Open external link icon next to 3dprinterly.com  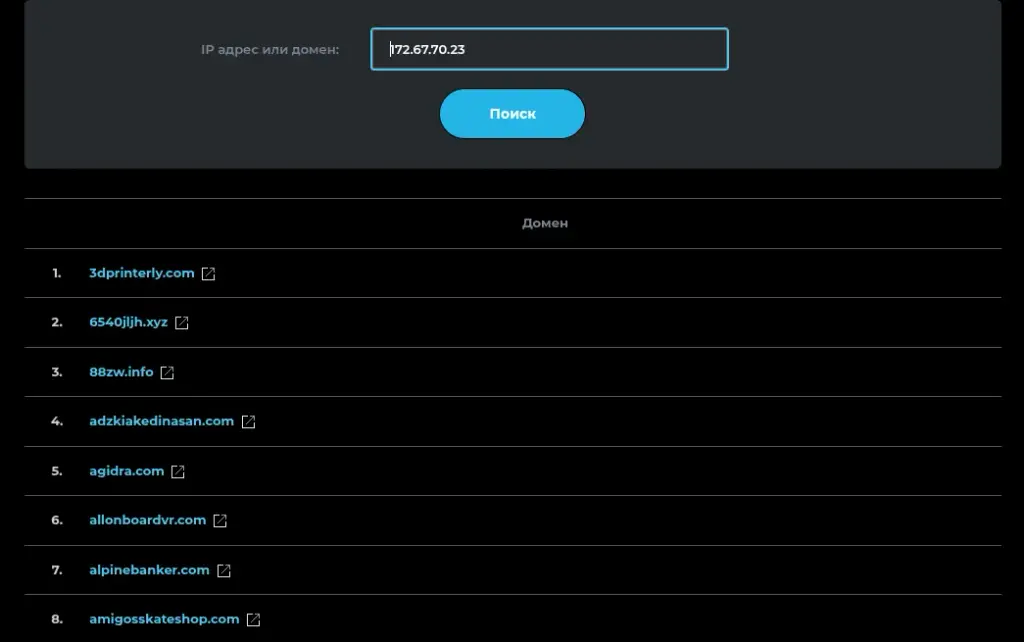pos(208,274)
